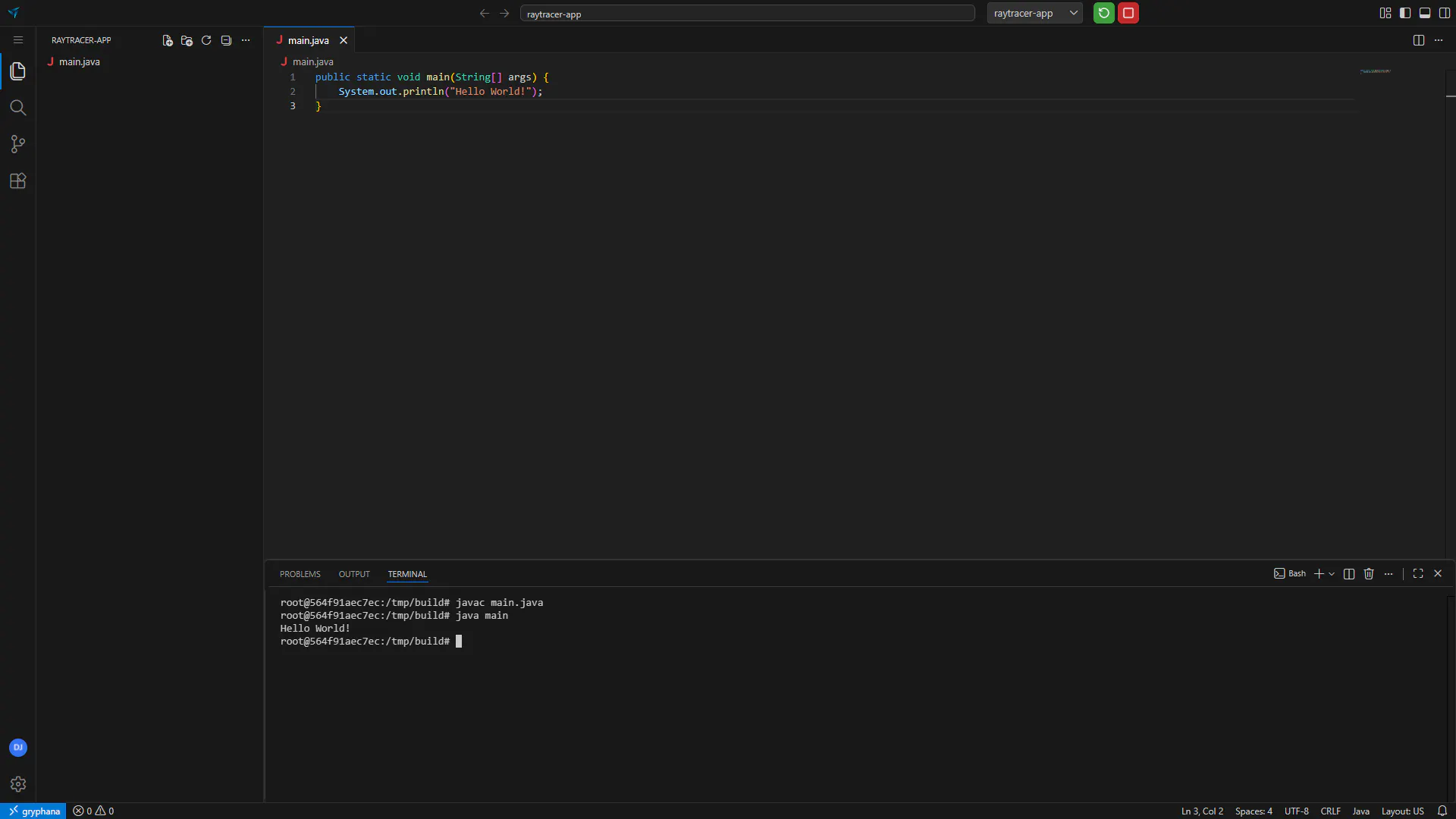Refresh the explorer file list
This screenshot has width=1456, height=819.
point(206,40)
